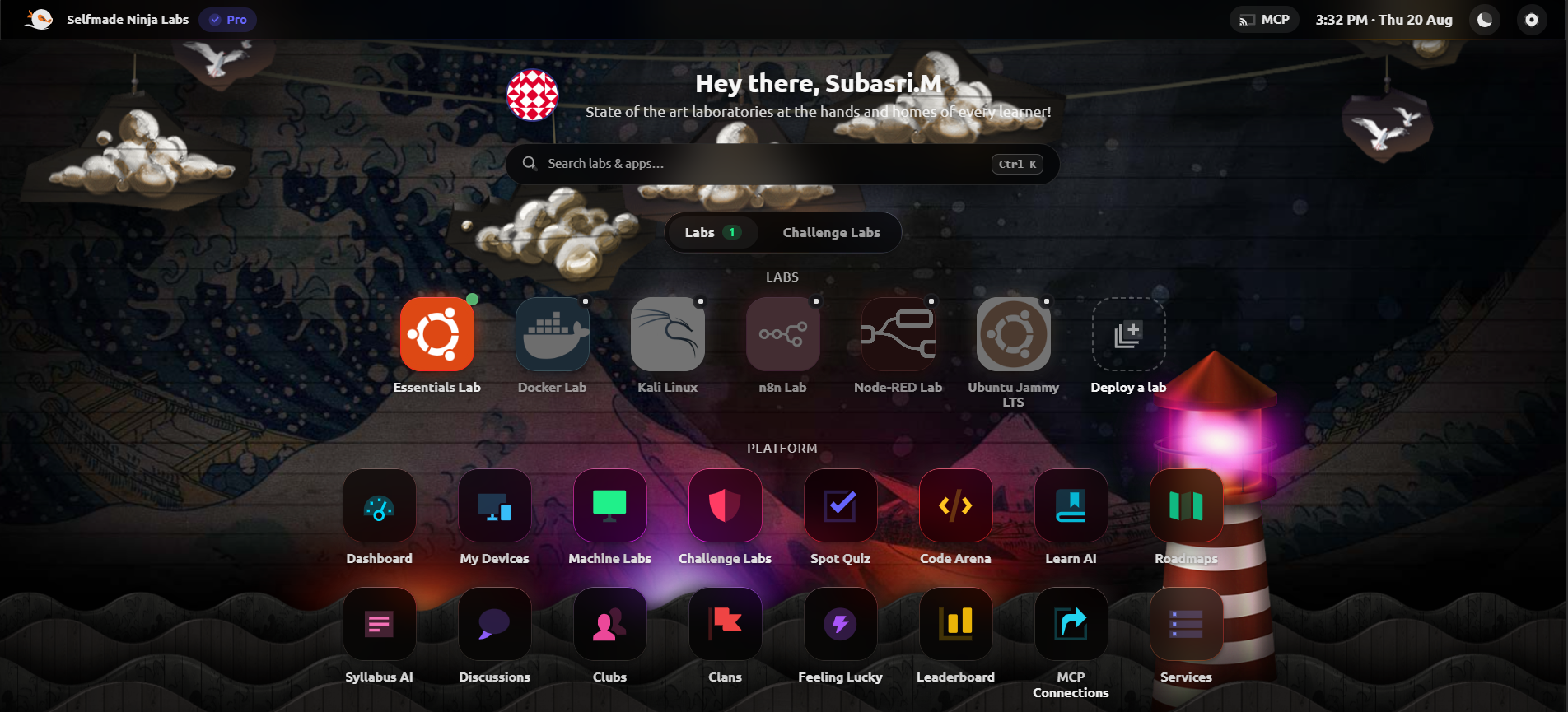Click the Selfmade Ninja Labs title text
The width and height of the screenshot is (1568, 712).
128,20
